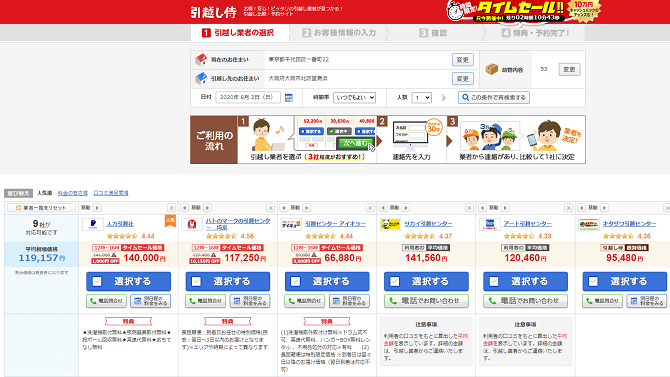View other dates pricing for ハトのマーク
670x377 pixels.
pyautogui.click(x=250, y=301)
